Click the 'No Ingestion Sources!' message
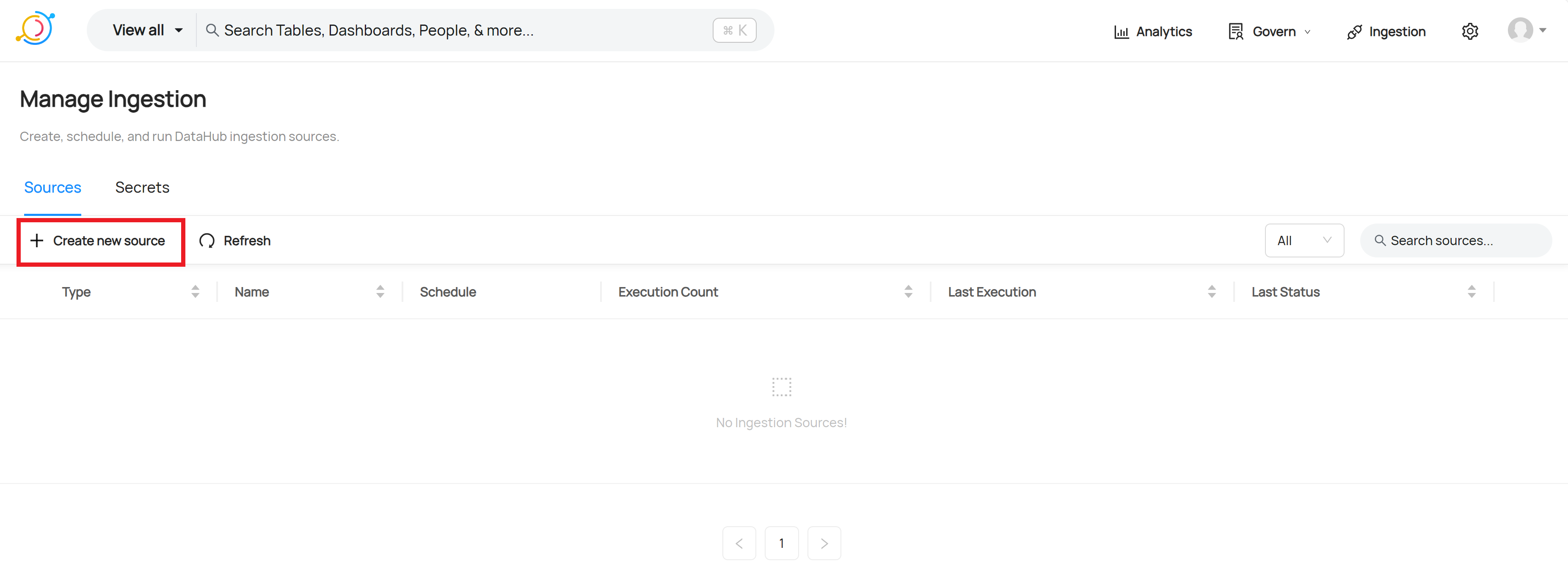The image size is (1568, 583). (x=782, y=423)
